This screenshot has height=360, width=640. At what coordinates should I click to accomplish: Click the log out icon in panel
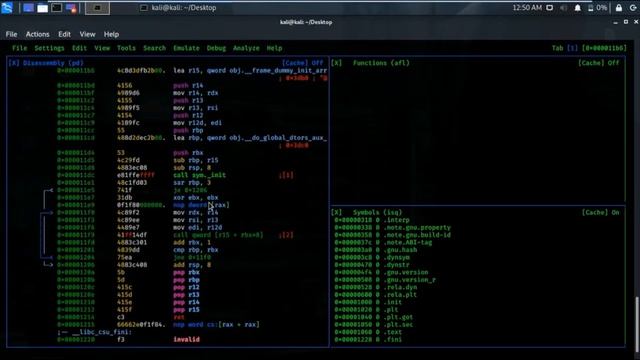(633, 8)
